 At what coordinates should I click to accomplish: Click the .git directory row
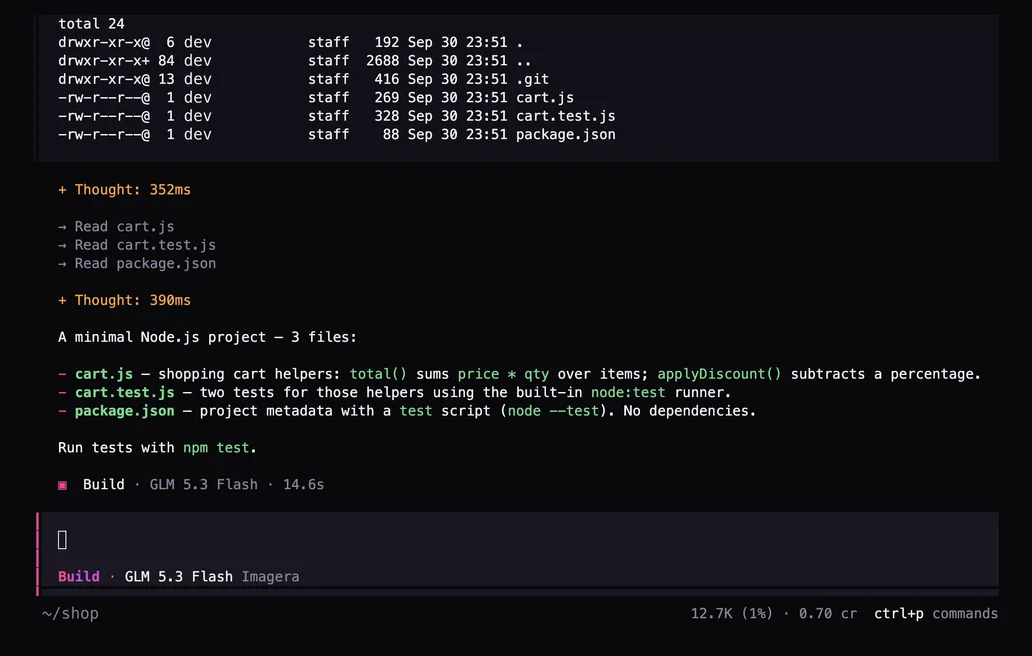click(303, 79)
